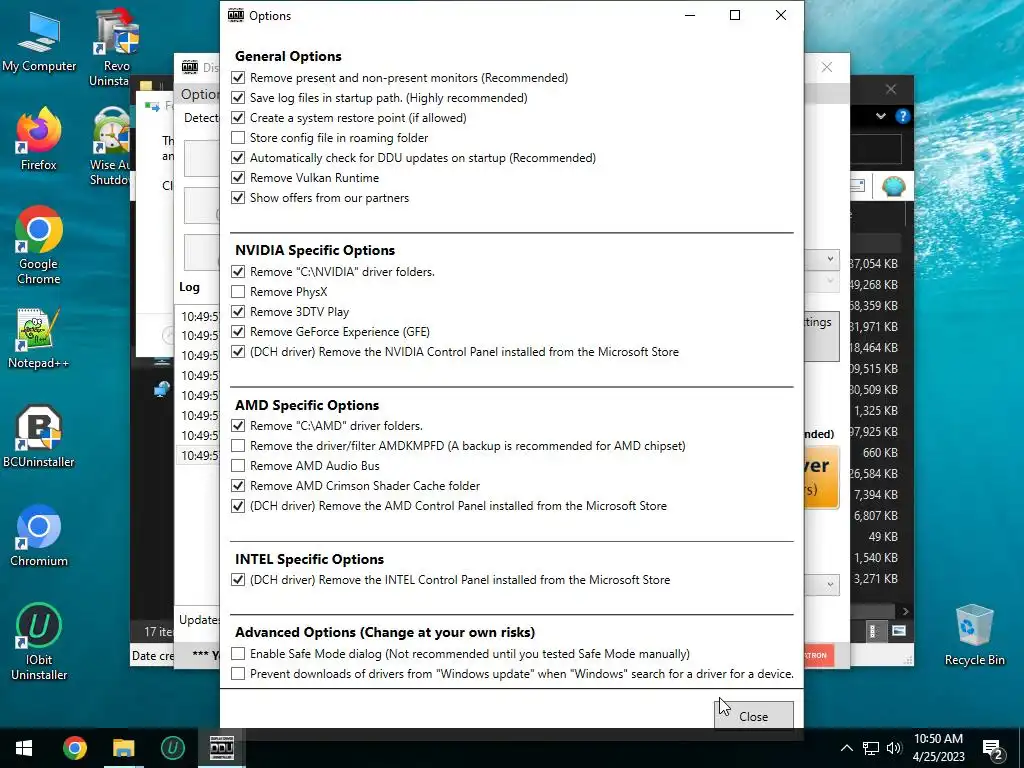Open the Windows Start menu

click(x=24, y=748)
